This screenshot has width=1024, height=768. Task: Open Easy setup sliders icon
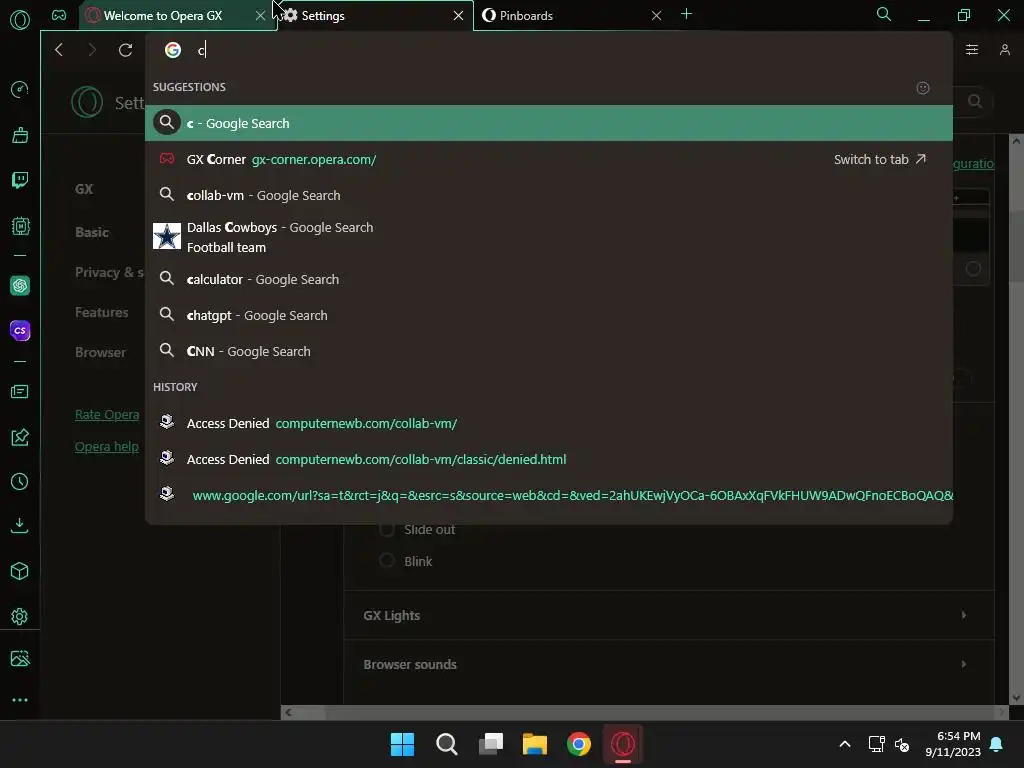pos(972,50)
